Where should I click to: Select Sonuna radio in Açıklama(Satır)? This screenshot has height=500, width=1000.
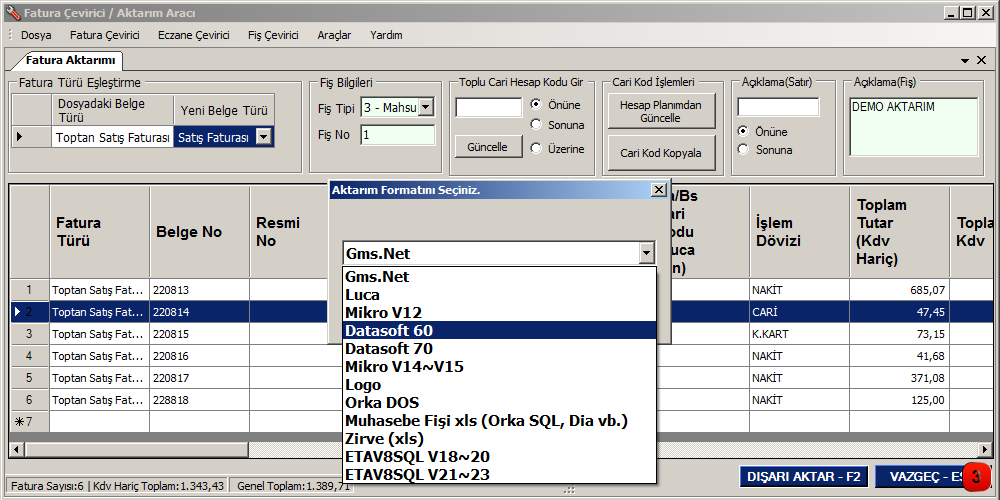742,150
